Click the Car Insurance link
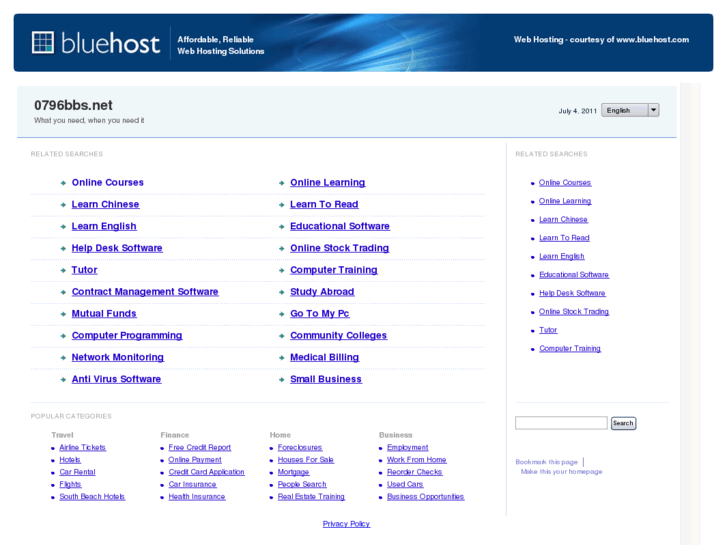This screenshot has height=545, width=727. (x=192, y=484)
